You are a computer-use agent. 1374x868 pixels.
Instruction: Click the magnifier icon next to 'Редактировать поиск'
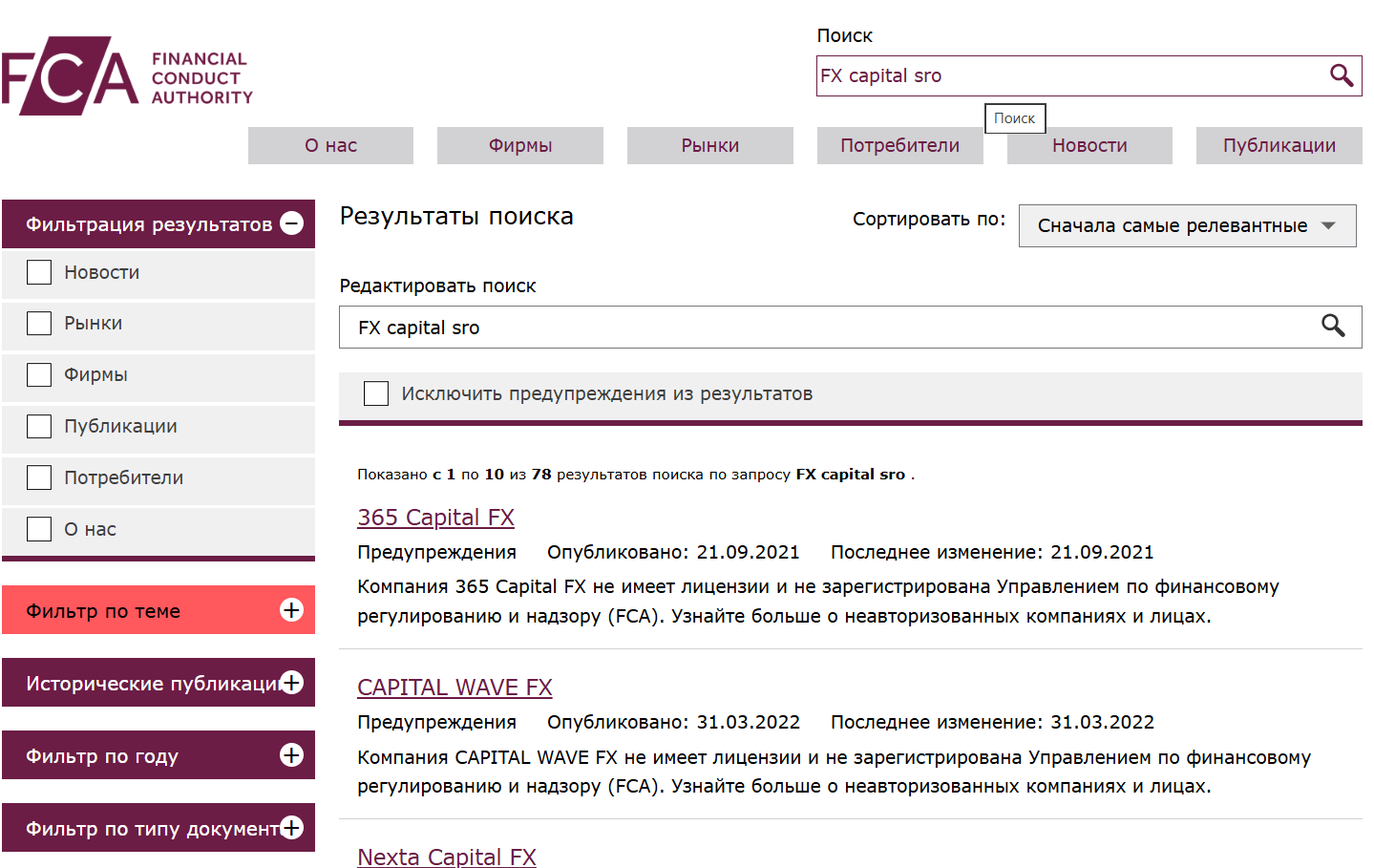coord(1333,327)
